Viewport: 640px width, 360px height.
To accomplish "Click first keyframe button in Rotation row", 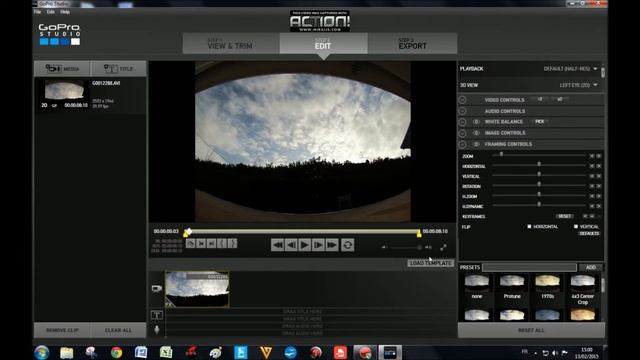I will point(591,186).
